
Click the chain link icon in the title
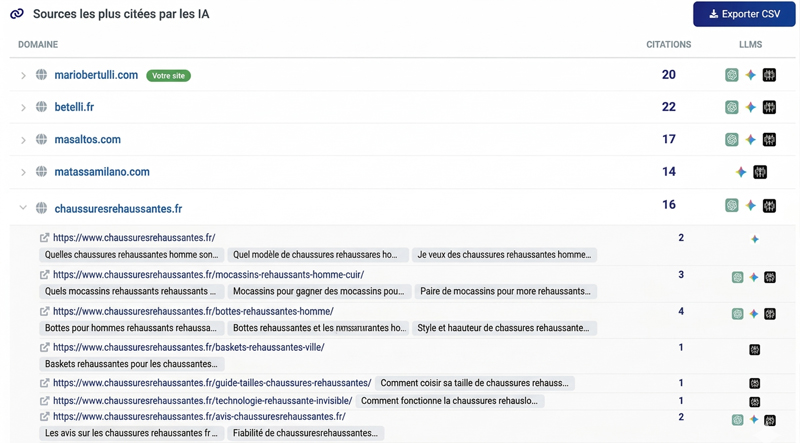point(17,14)
